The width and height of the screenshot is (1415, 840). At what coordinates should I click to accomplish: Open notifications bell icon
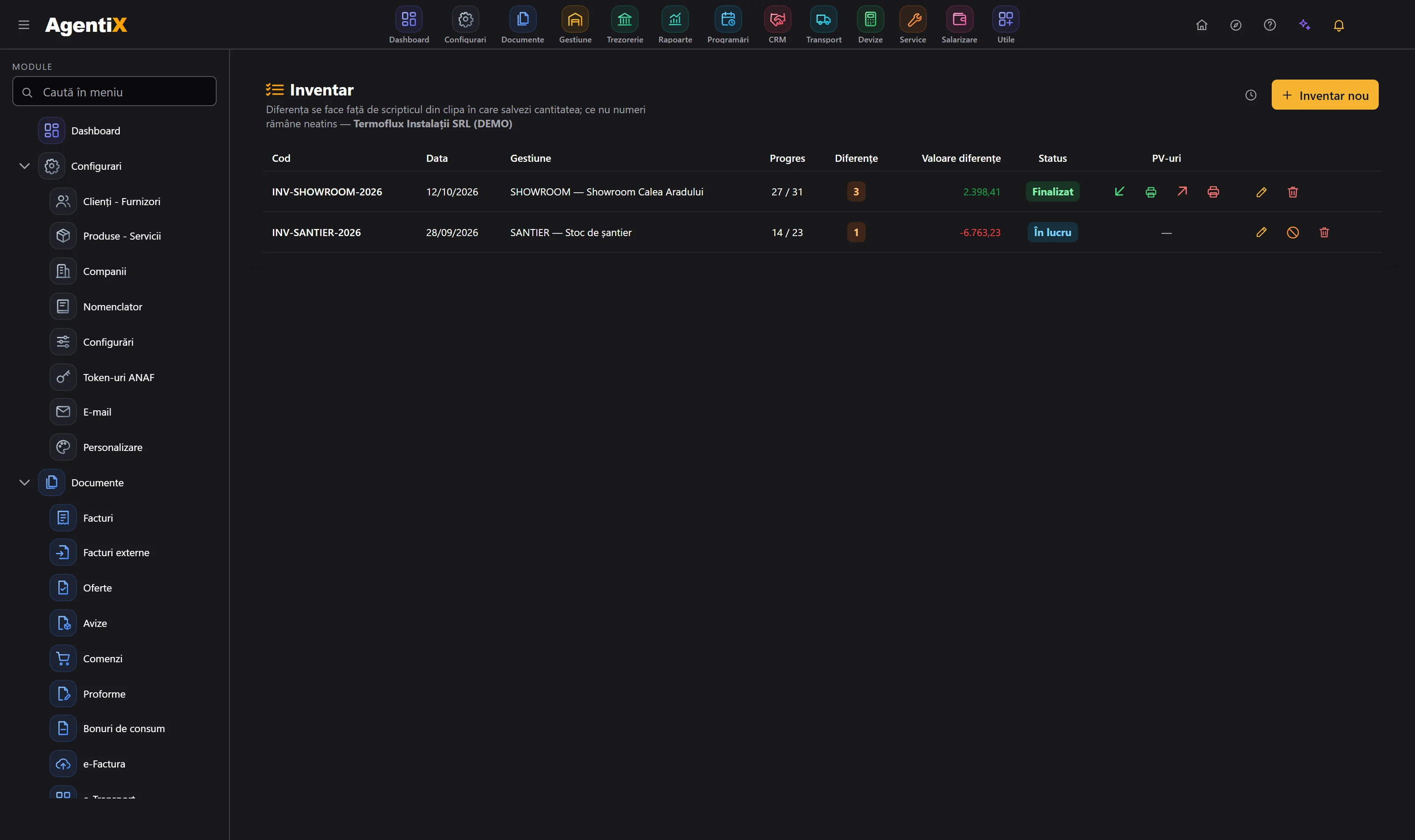click(1339, 25)
